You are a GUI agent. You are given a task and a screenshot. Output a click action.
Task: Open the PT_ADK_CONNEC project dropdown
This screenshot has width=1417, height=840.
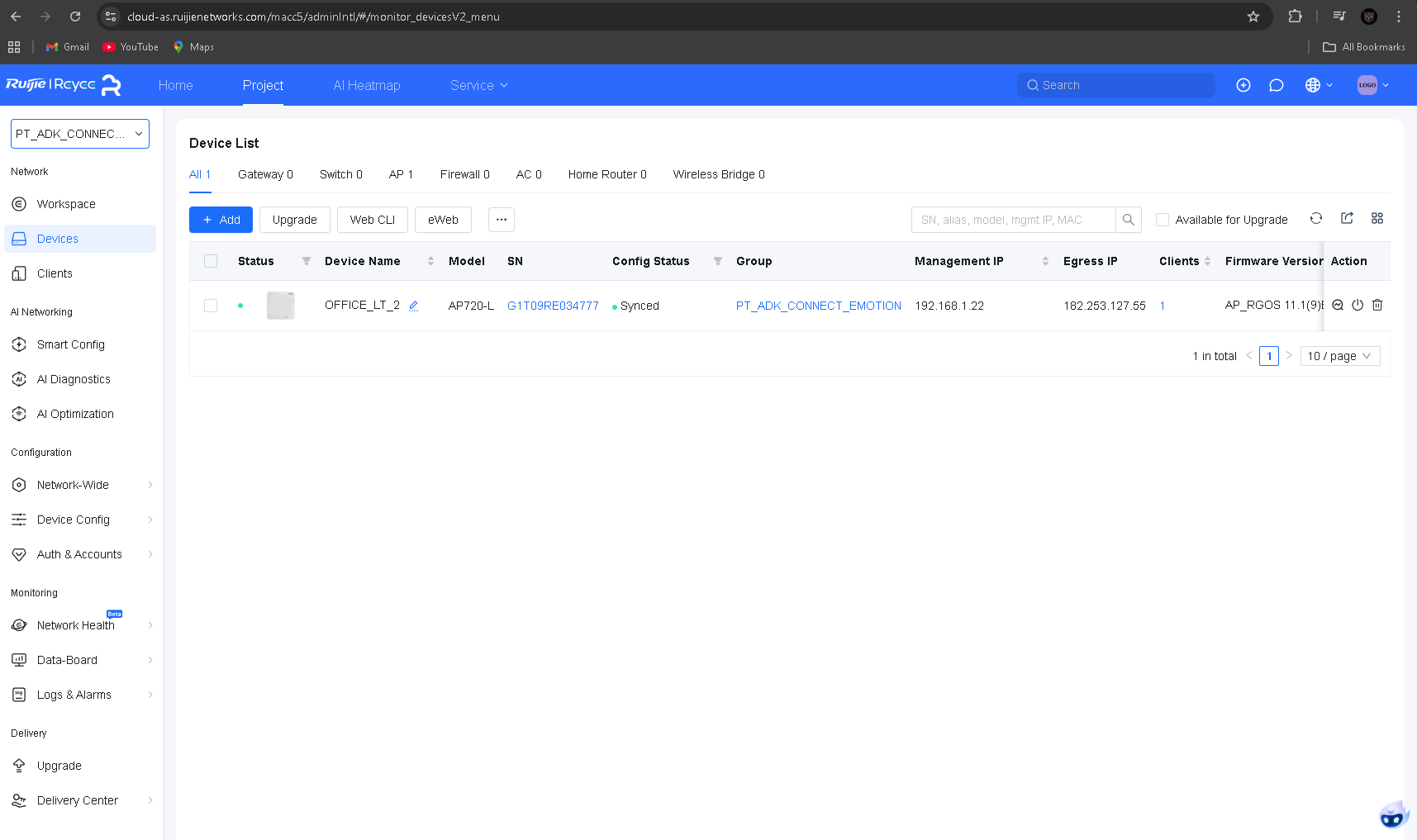tap(80, 134)
